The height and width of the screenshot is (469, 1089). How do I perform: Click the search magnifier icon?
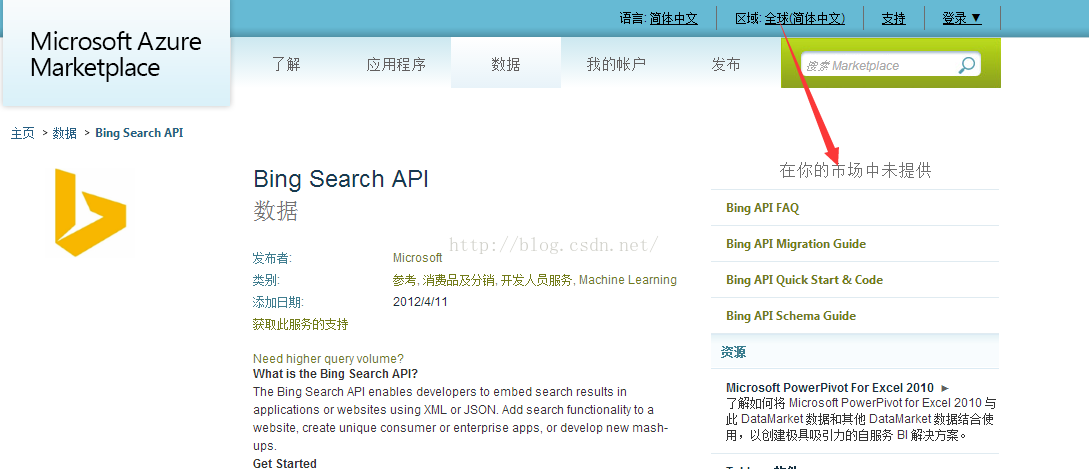[966, 65]
